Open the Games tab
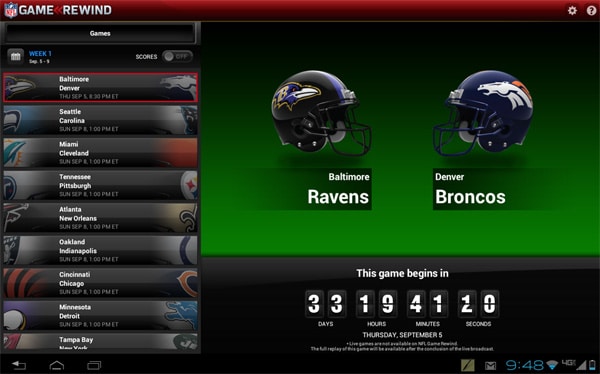This screenshot has width=600, height=374. [100, 33]
